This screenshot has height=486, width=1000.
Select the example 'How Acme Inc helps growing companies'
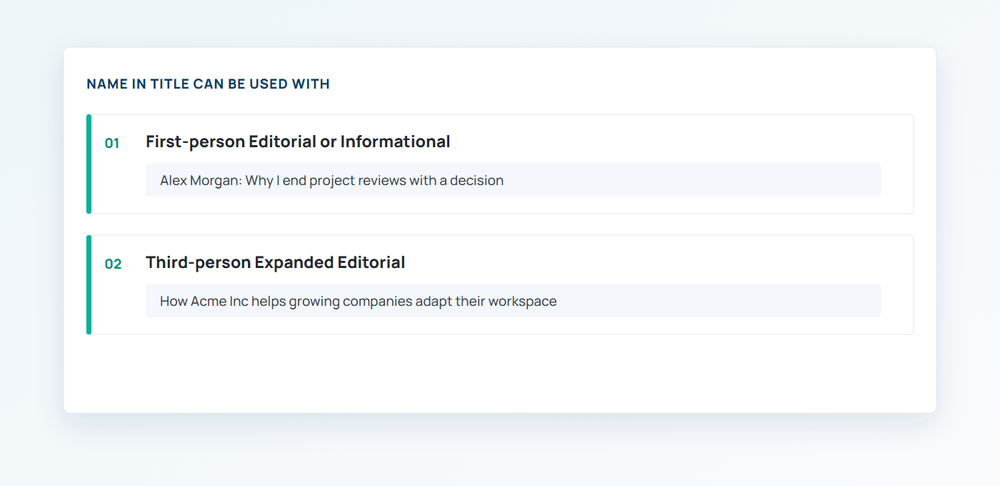click(513, 300)
